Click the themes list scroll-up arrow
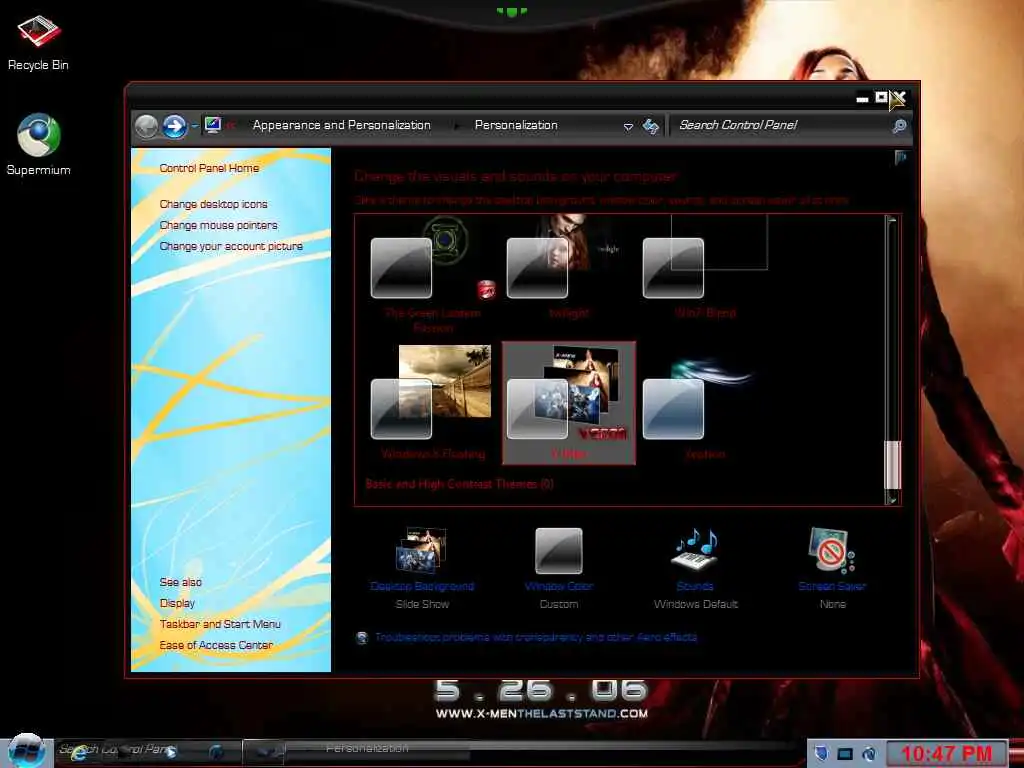 [892, 220]
